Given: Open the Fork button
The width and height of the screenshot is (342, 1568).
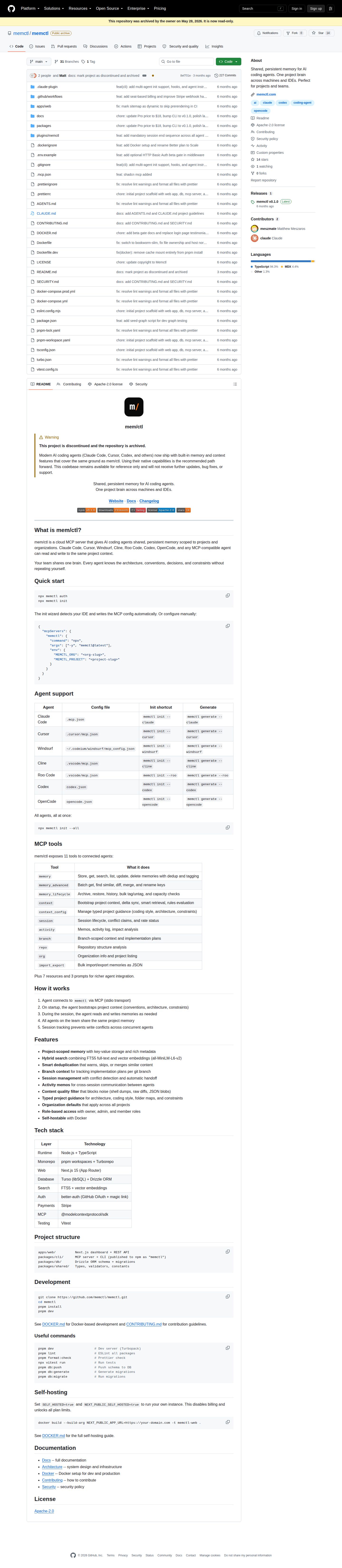Looking at the screenshot, I should point(294,33).
